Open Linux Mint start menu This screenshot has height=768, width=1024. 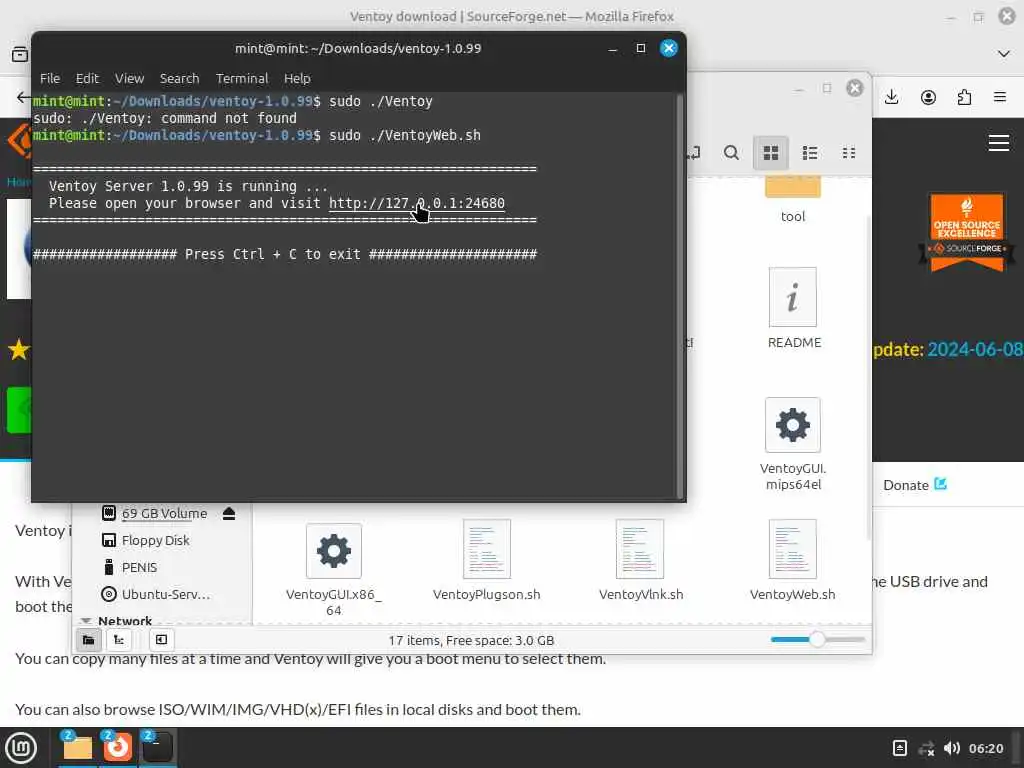coord(21,748)
